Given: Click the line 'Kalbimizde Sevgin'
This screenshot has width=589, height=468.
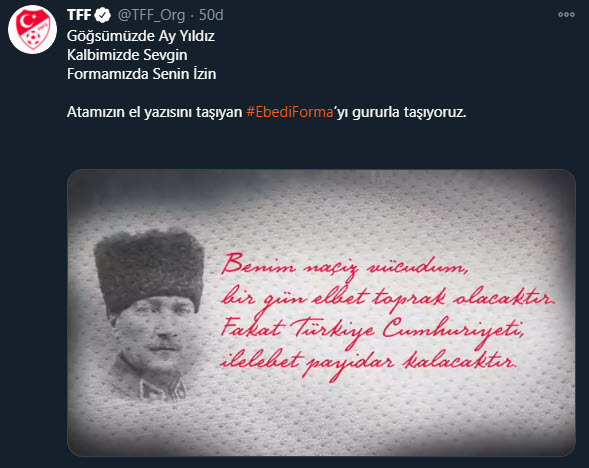Looking at the screenshot, I should pyautogui.click(x=127, y=55).
